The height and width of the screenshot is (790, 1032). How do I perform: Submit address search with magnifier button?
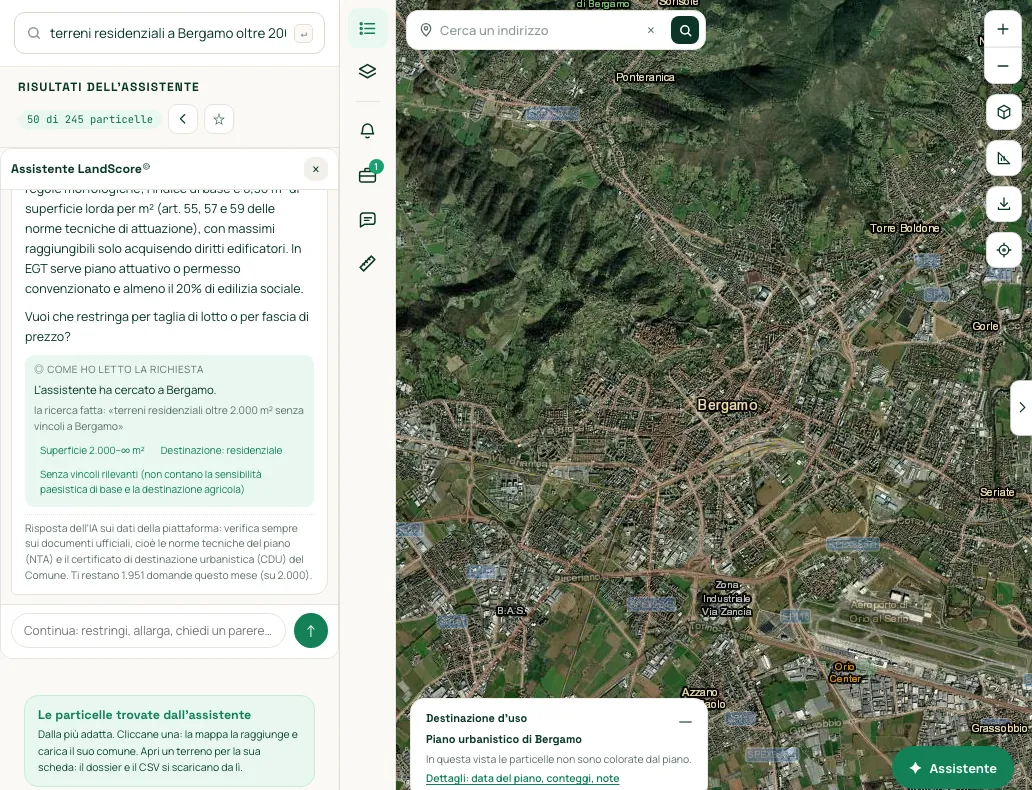[x=684, y=30]
